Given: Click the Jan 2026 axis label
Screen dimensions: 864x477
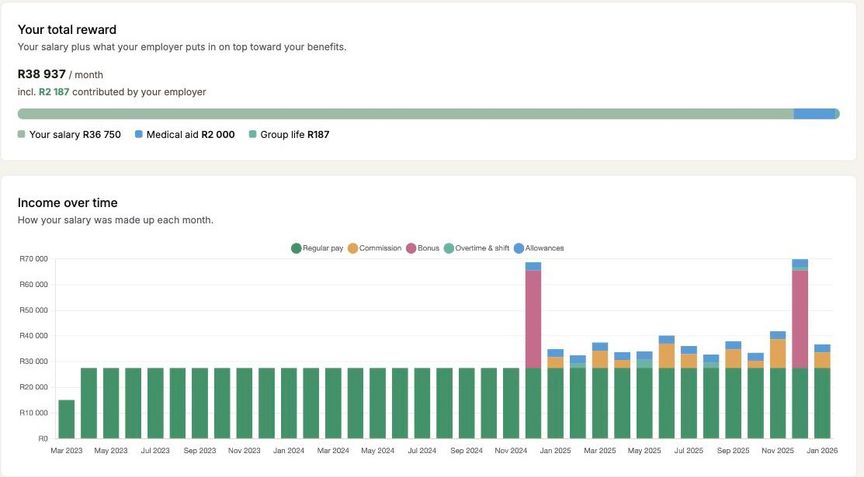Looking at the screenshot, I should tap(822, 451).
